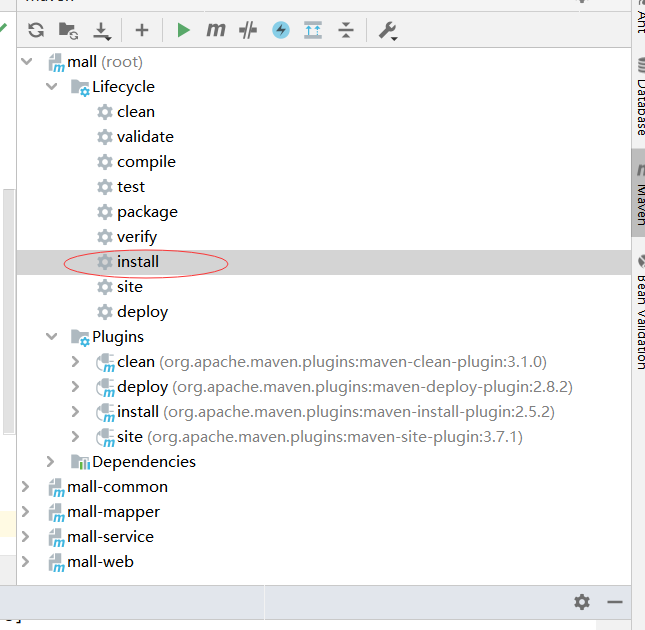Click Maven module icon of mall-common

point(56,488)
